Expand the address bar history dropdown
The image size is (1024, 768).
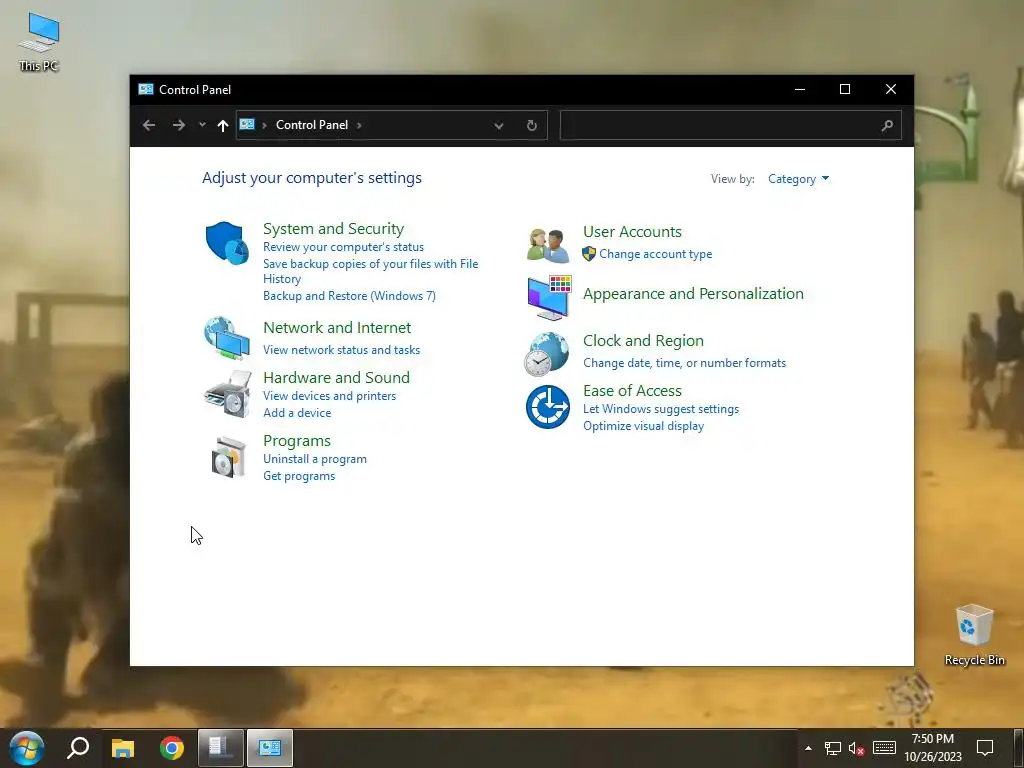tap(499, 125)
